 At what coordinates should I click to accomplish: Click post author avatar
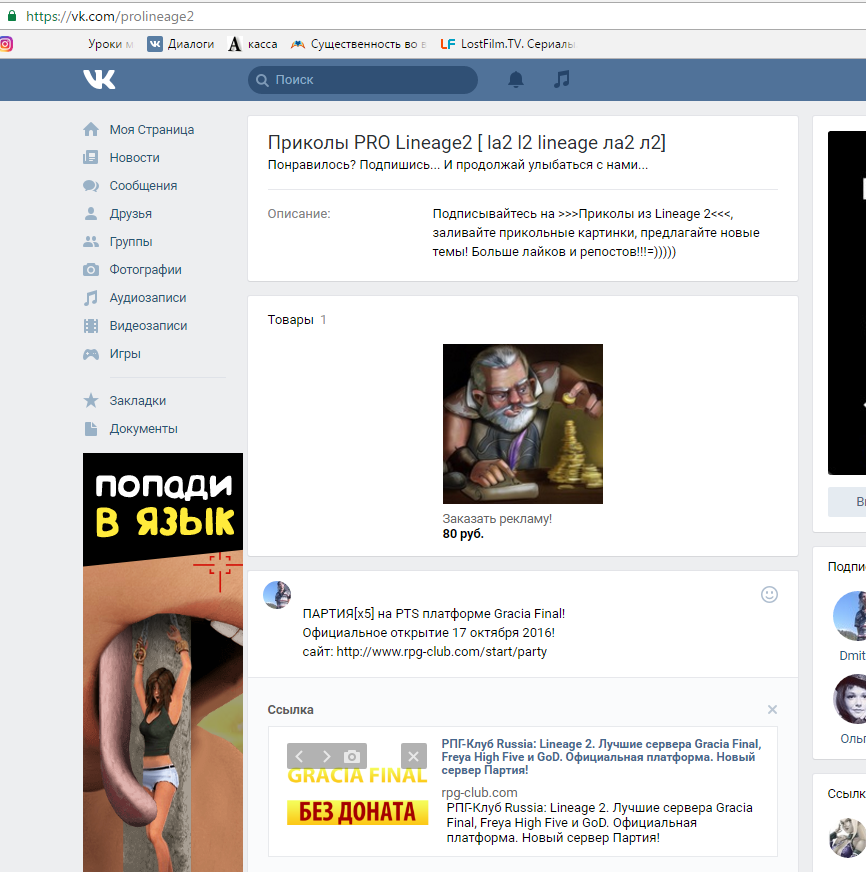277,595
